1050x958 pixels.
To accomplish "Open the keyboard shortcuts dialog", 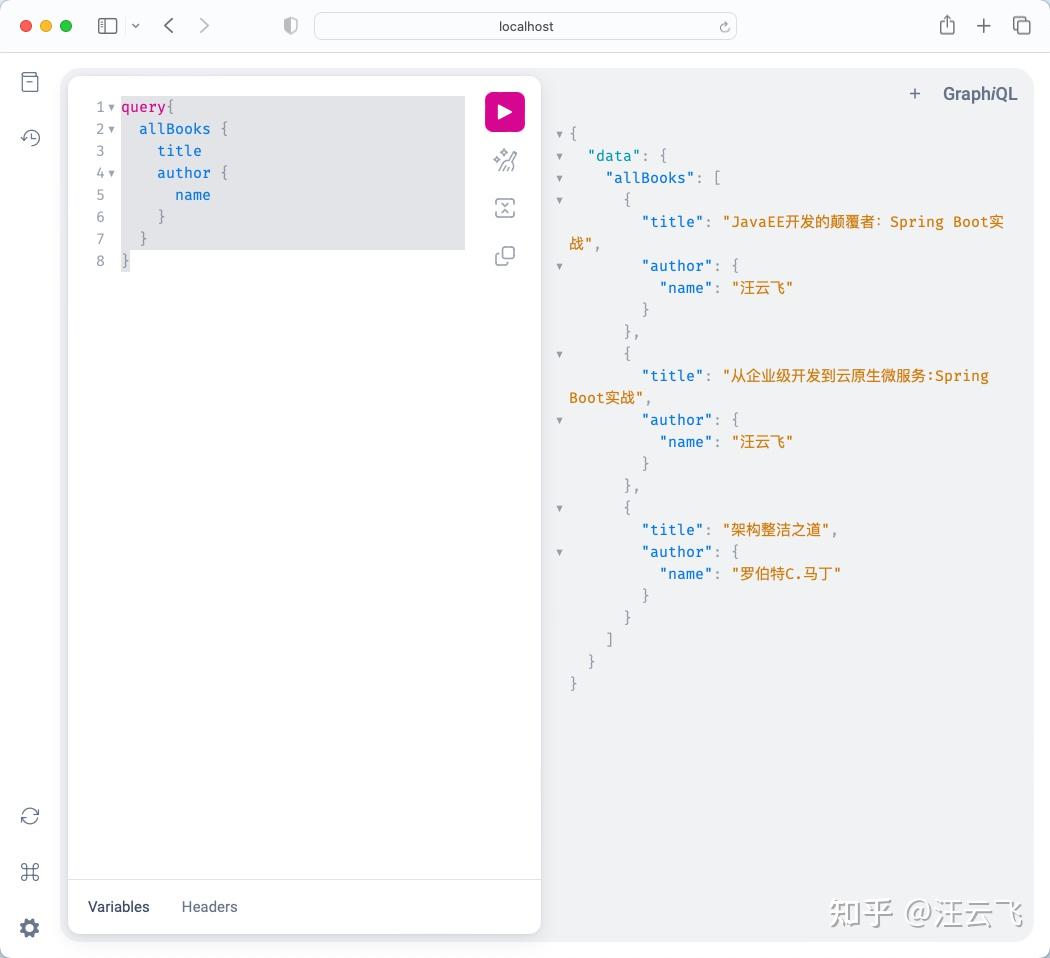I will [30, 872].
